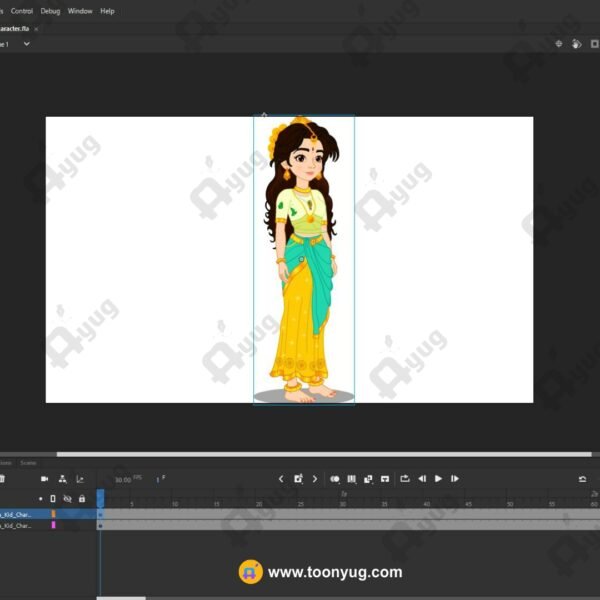Open the Control menu
This screenshot has width=600, height=600.
[x=22, y=11]
